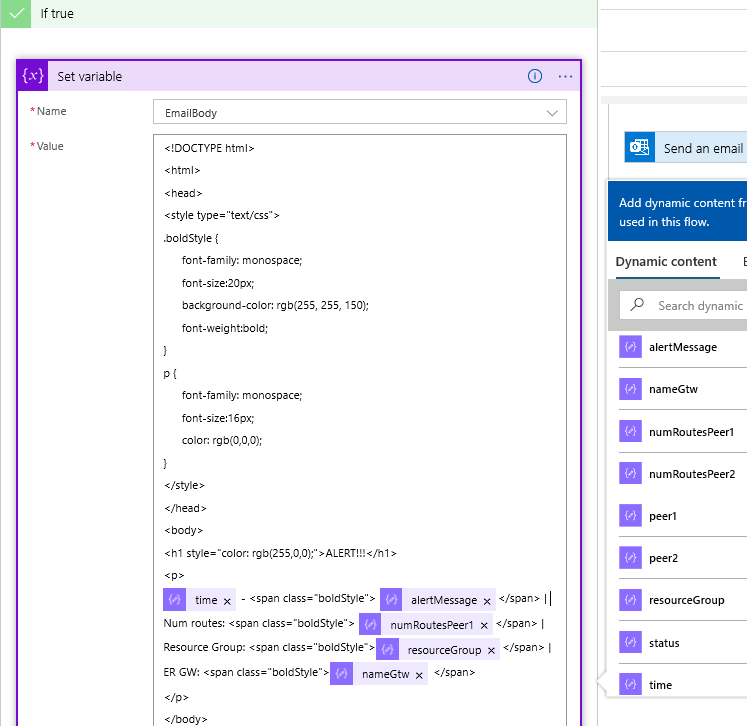This screenshot has height=726, width=747.
Task: Click the If true checkmark icon
Action: pyautogui.click(x=16, y=13)
